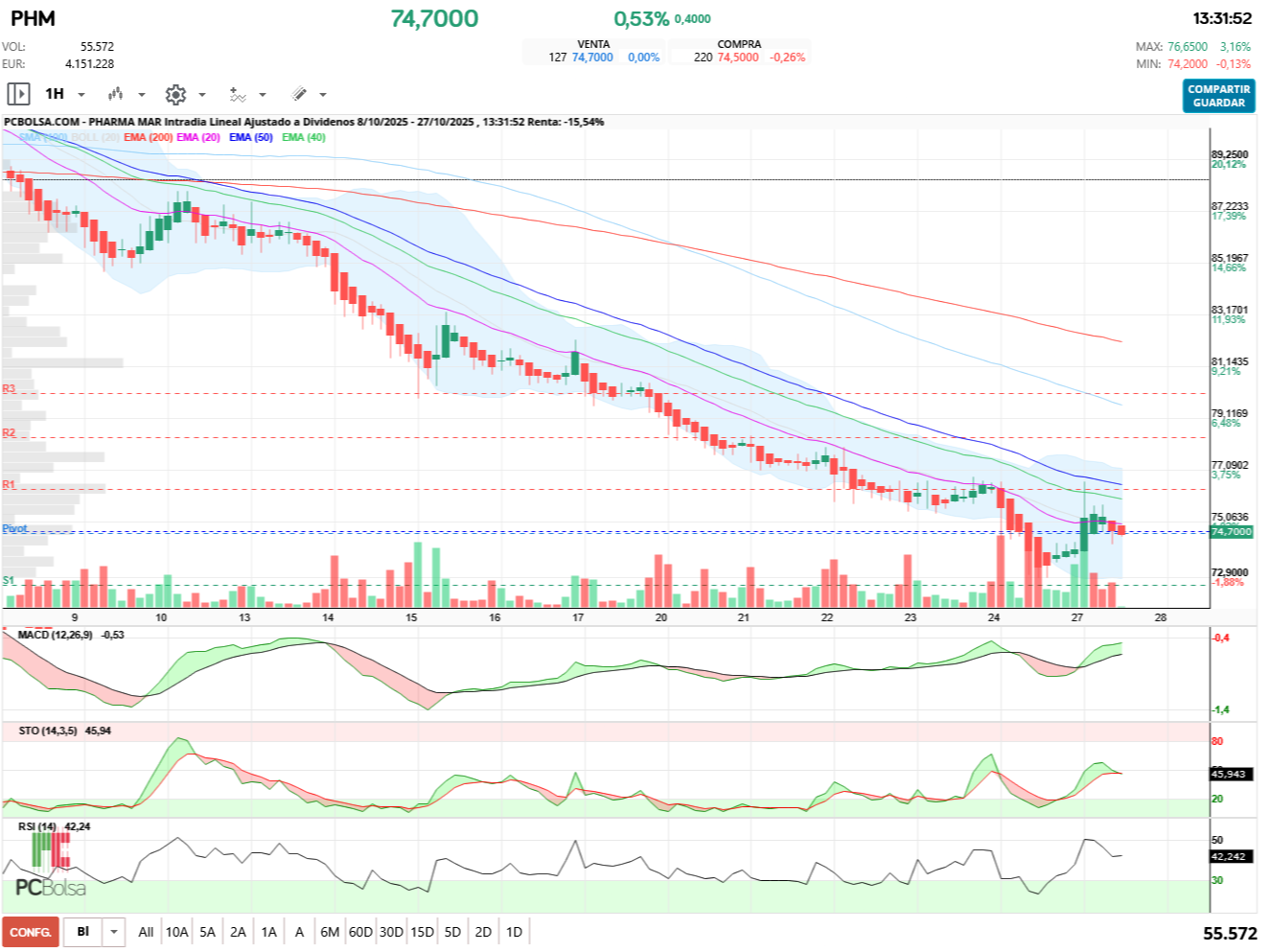The width and height of the screenshot is (1270, 952).
Task: Click the MACD (12,26,9) indicator label
Action: point(55,635)
